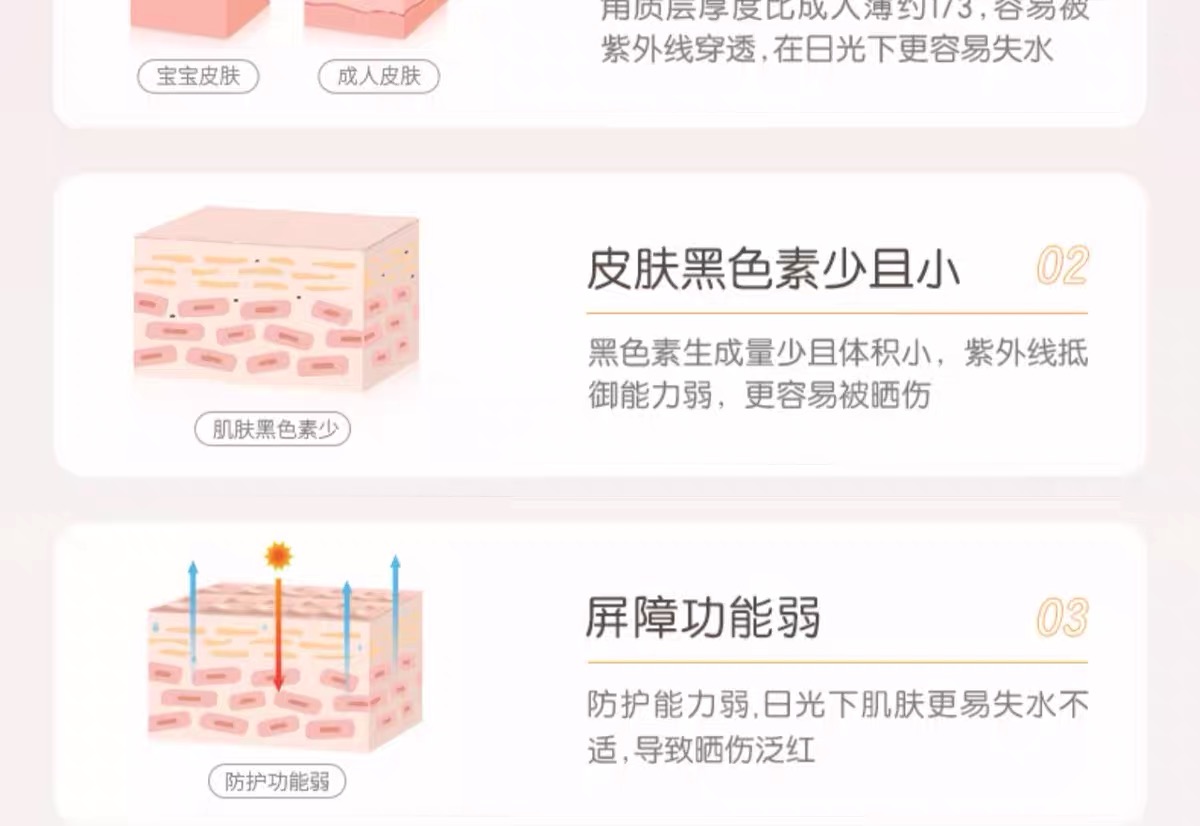Click the 宝宝皮肤 pill label
The width and height of the screenshot is (1200, 826).
click(198, 77)
